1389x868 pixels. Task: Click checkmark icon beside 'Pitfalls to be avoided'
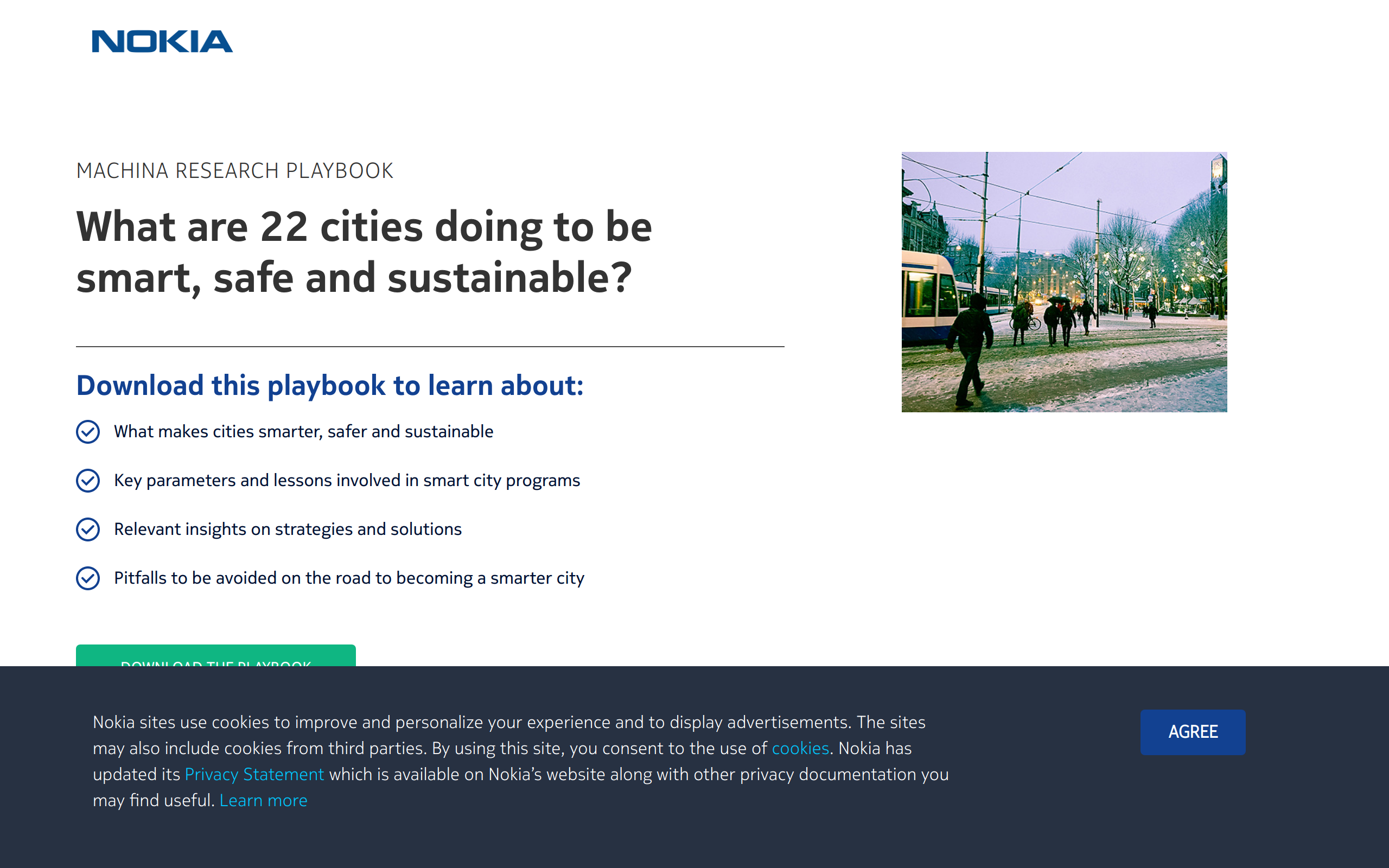[x=88, y=578]
